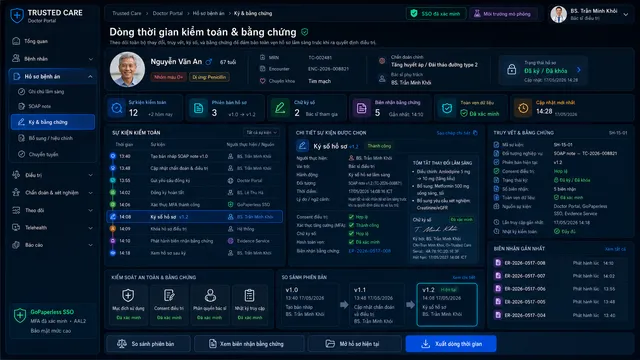640x360 pixels.
Task: Click the Sự kiện kiểm toán search icon
Action: pyautogui.click(x=117, y=108)
